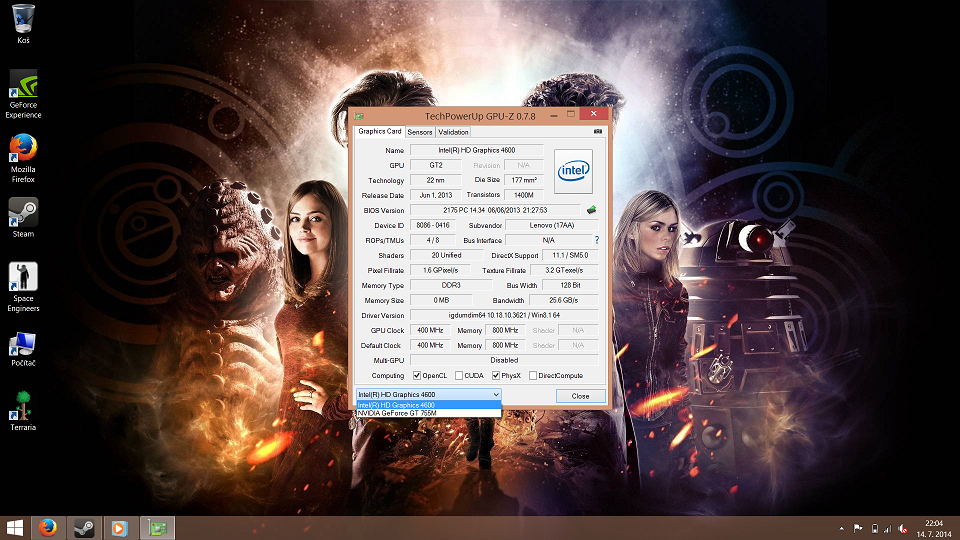Toggle the DirectCompute checkbox
960x540 pixels.
[533, 375]
